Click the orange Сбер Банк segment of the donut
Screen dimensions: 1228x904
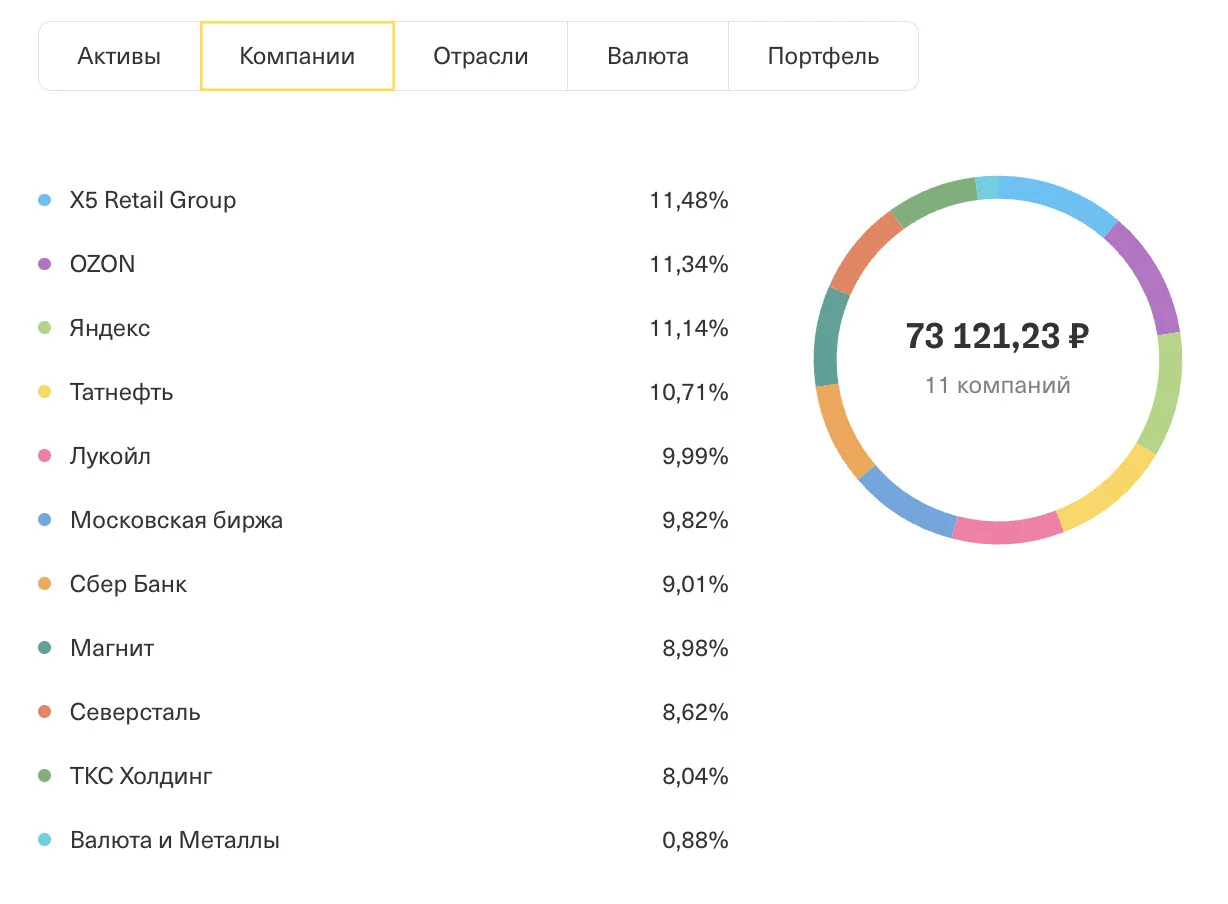click(x=841, y=432)
